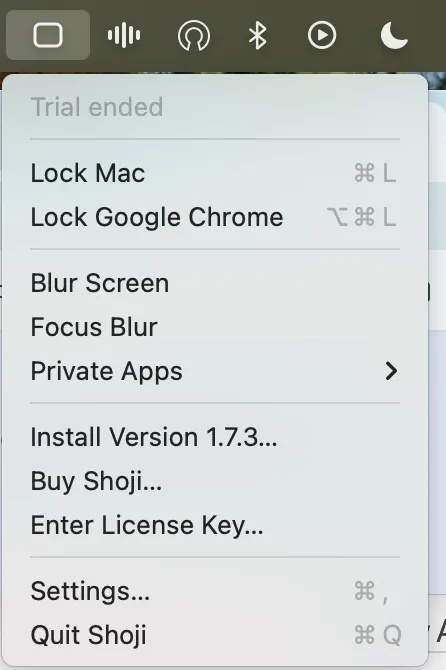Toggle the Focus crescent moon icon
This screenshot has height=670, width=446.
pos(394,35)
